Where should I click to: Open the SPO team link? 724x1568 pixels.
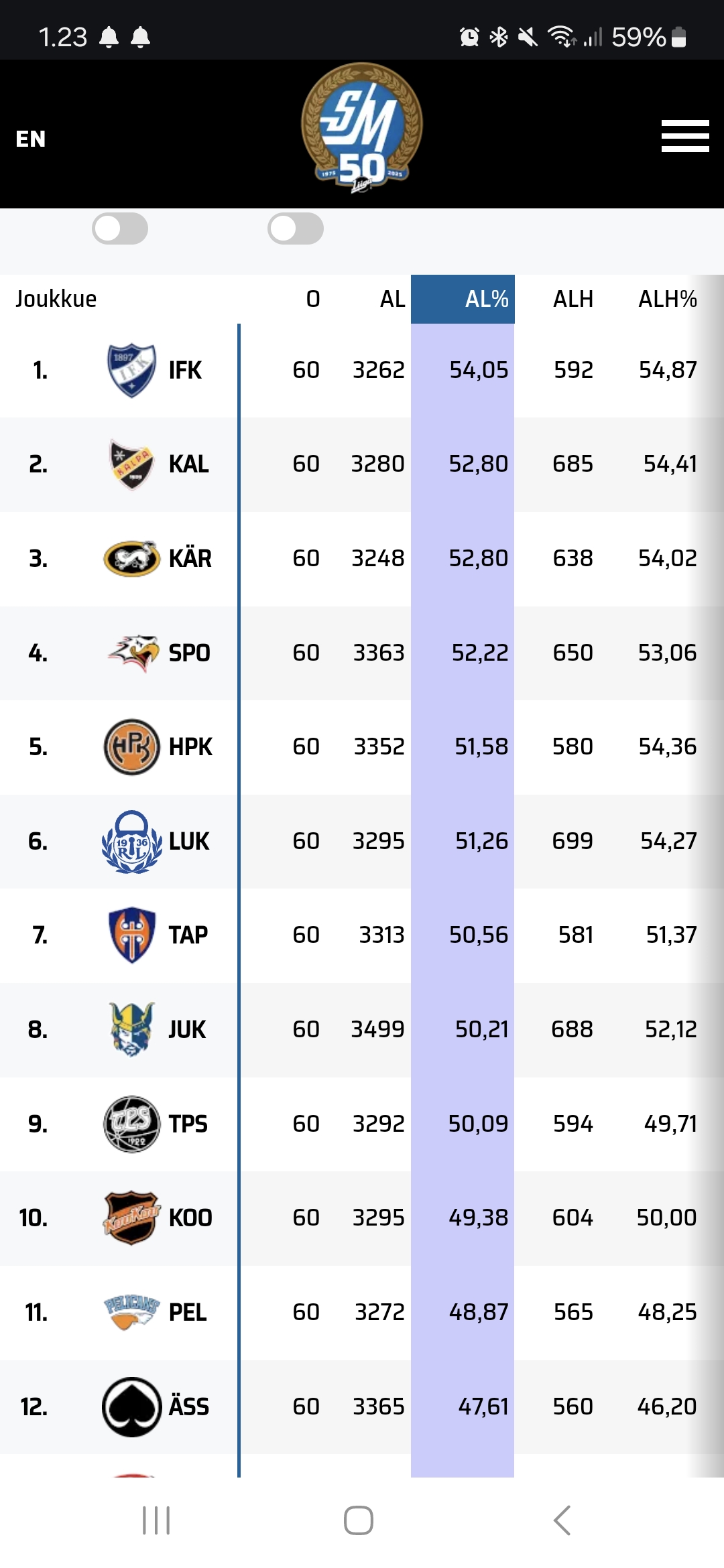coord(190,653)
